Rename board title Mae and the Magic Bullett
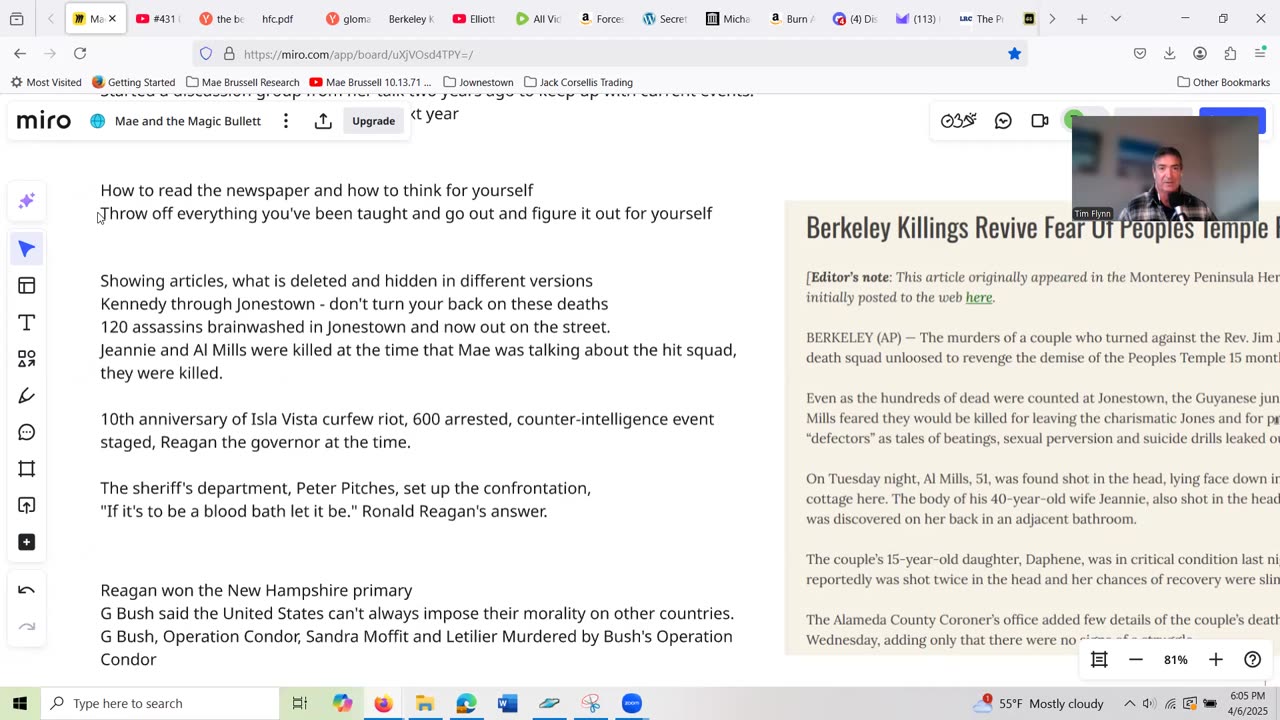The width and height of the screenshot is (1280, 720). 188,121
